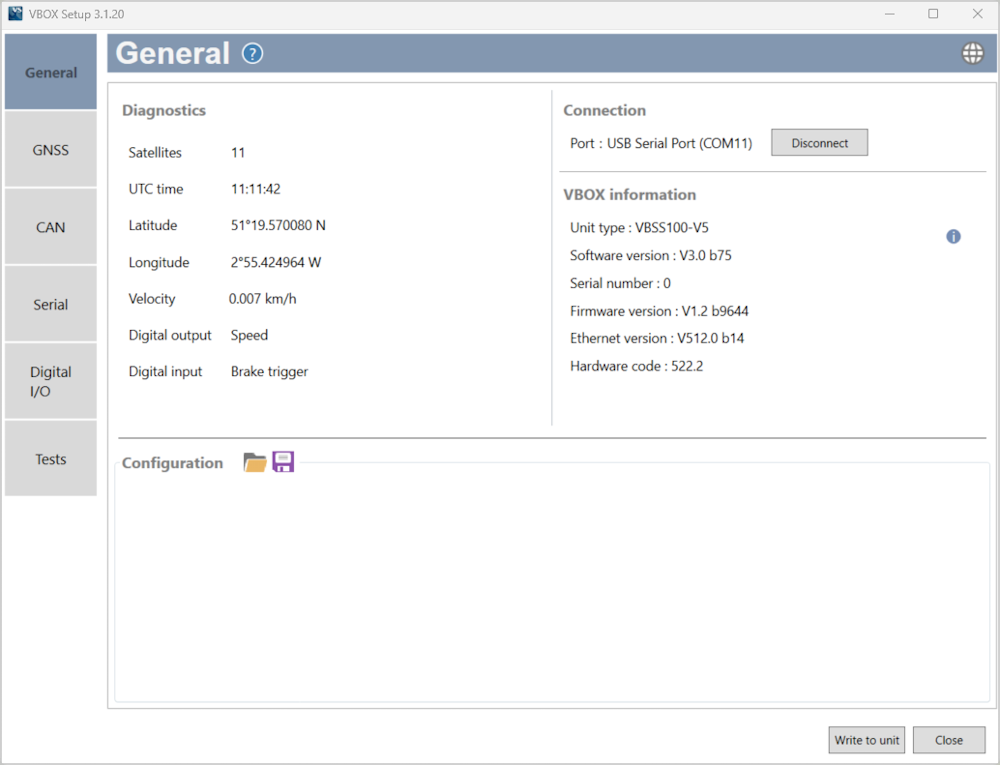
Task: Open configuration file with the folder icon
Action: coord(255,462)
